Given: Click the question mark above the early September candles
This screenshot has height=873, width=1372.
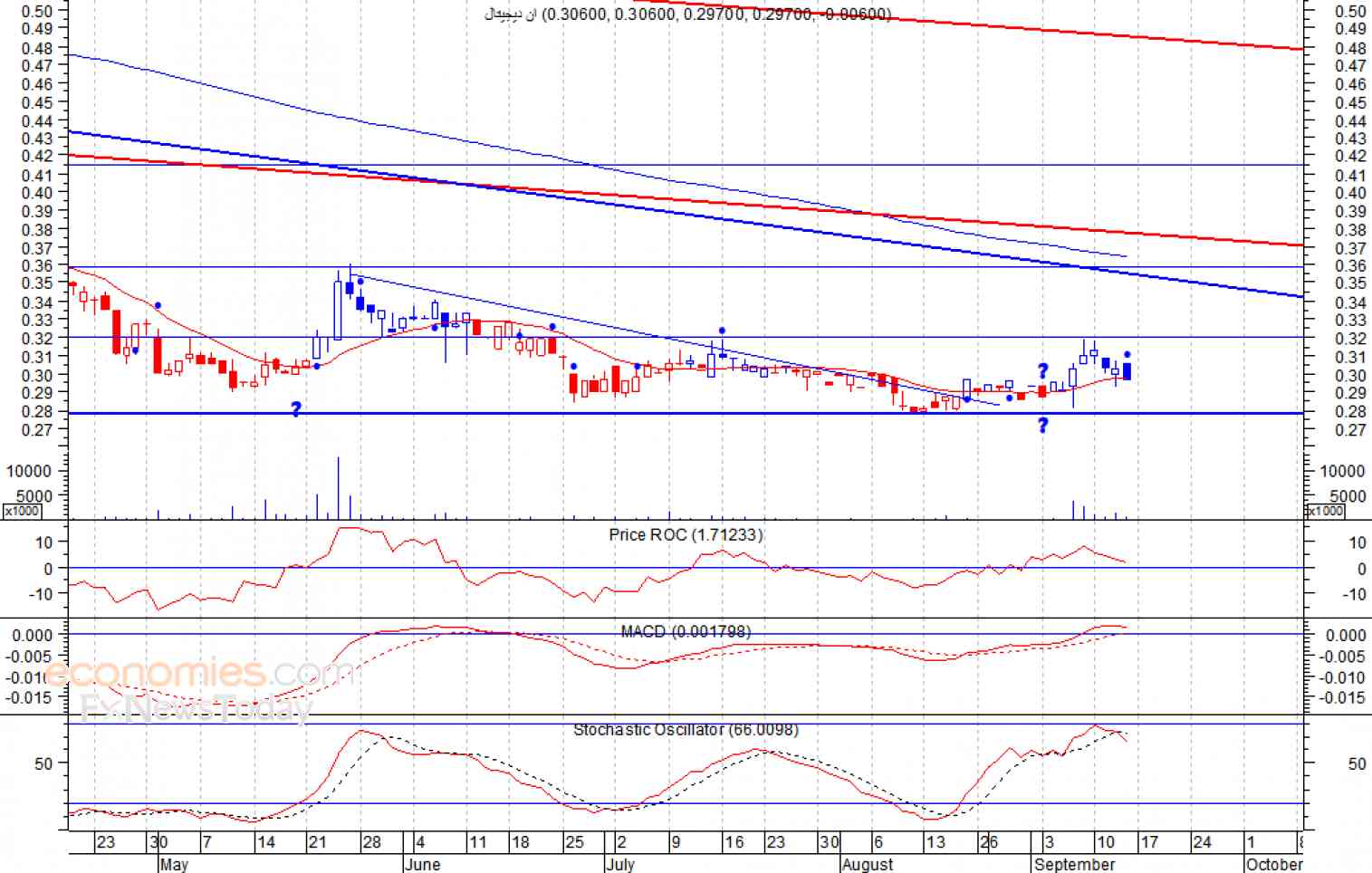Looking at the screenshot, I should click(1042, 371).
